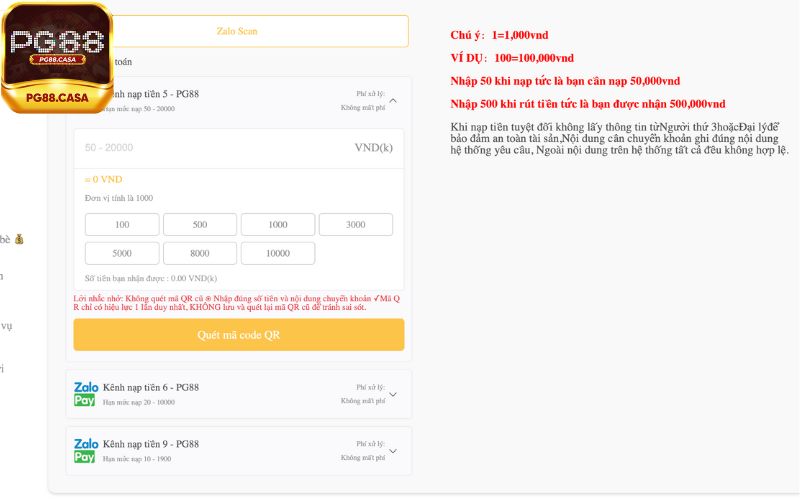Open Kênh nạp tiền 6 - PG88 channel title
This screenshot has width=800, height=500.
(151, 387)
